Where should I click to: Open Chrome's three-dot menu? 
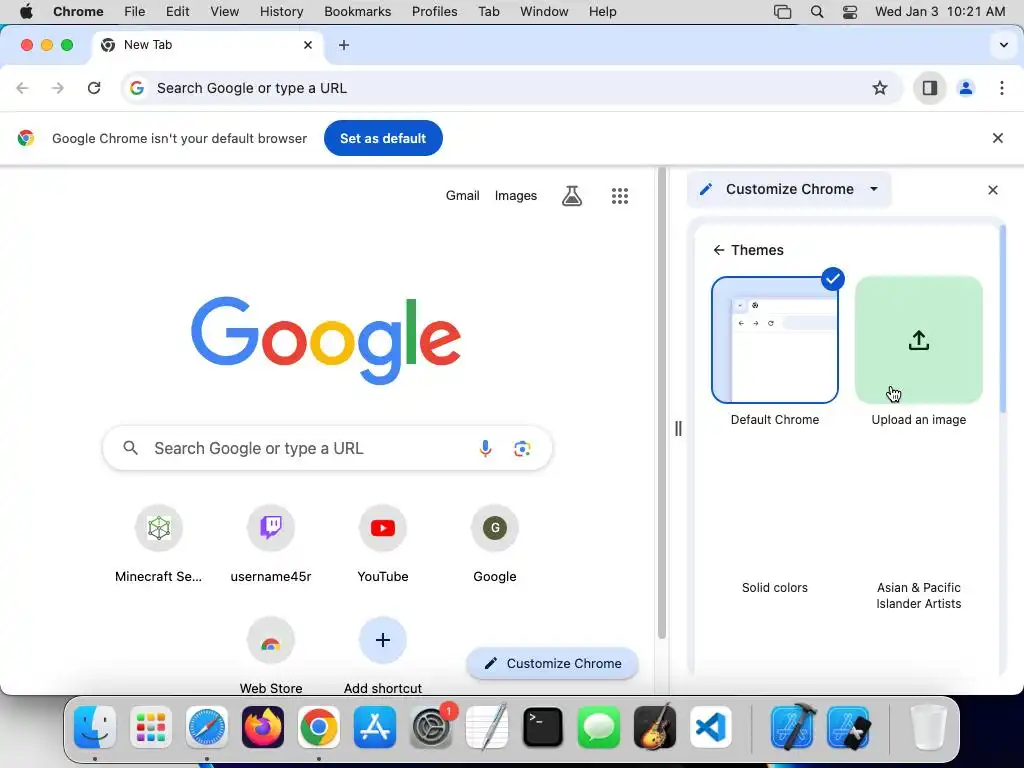[1002, 88]
